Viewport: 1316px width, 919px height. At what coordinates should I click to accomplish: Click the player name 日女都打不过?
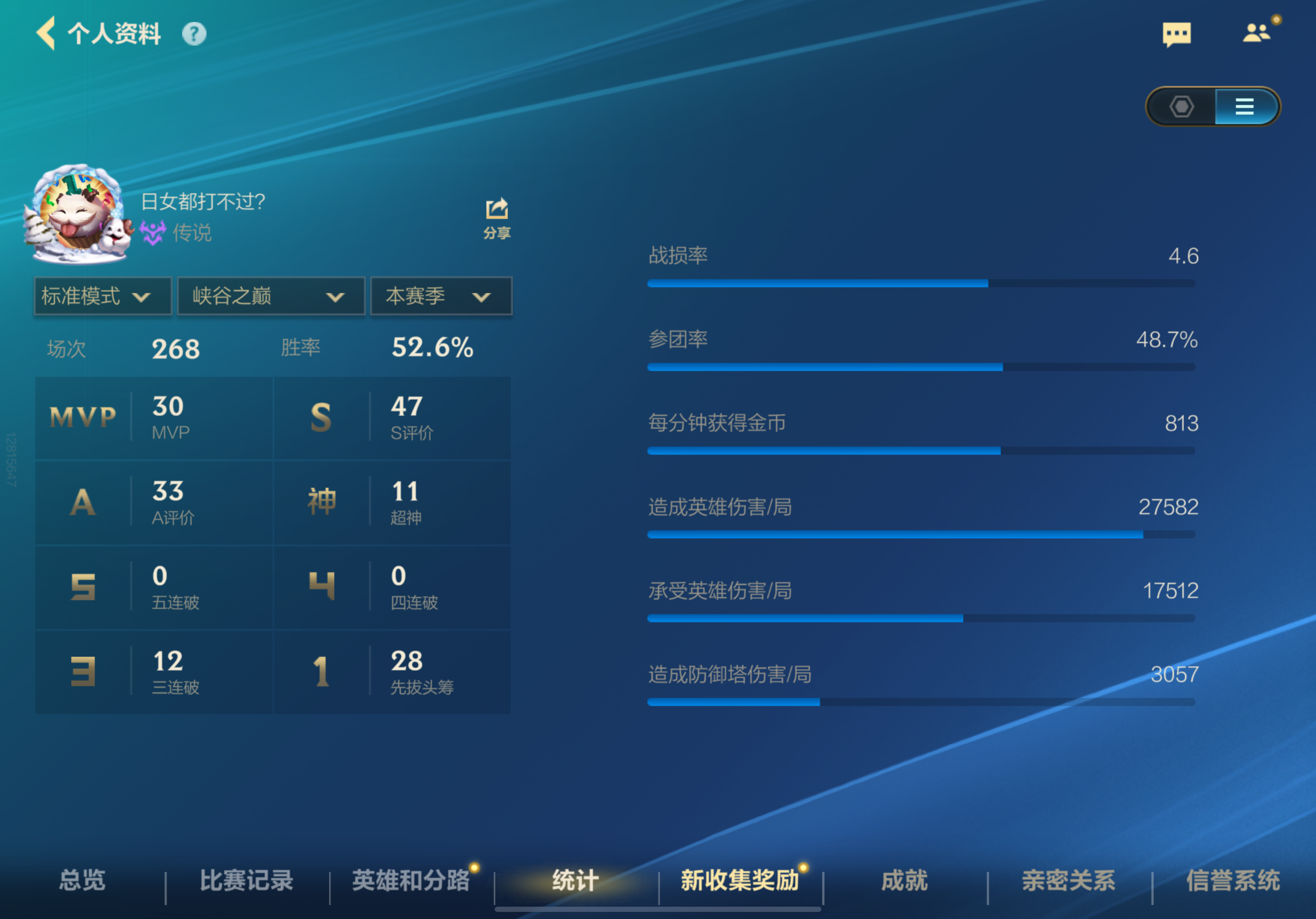point(203,201)
